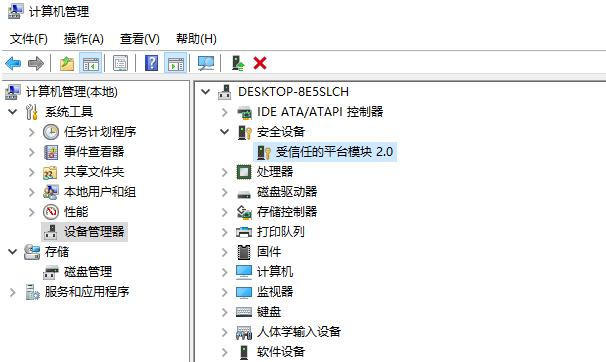Image resolution: width=606 pixels, height=362 pixels.
Task: Open the 文件(F) menu
Action: pos(29,39)
